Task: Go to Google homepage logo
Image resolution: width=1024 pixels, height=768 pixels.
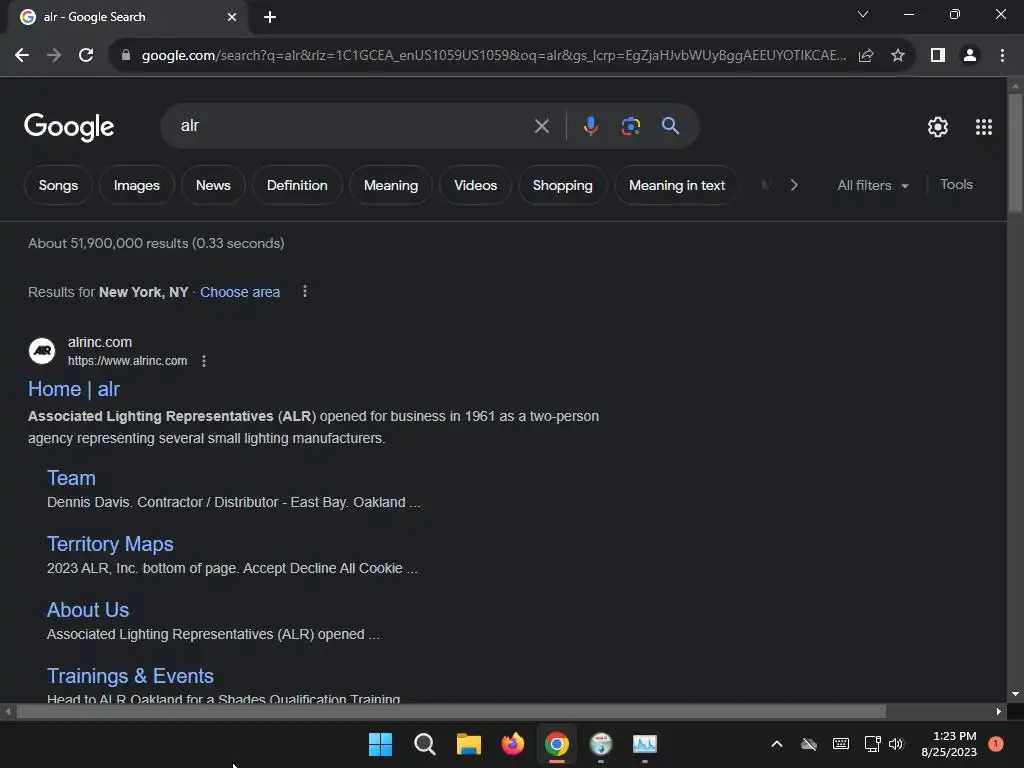Action: 69,127
